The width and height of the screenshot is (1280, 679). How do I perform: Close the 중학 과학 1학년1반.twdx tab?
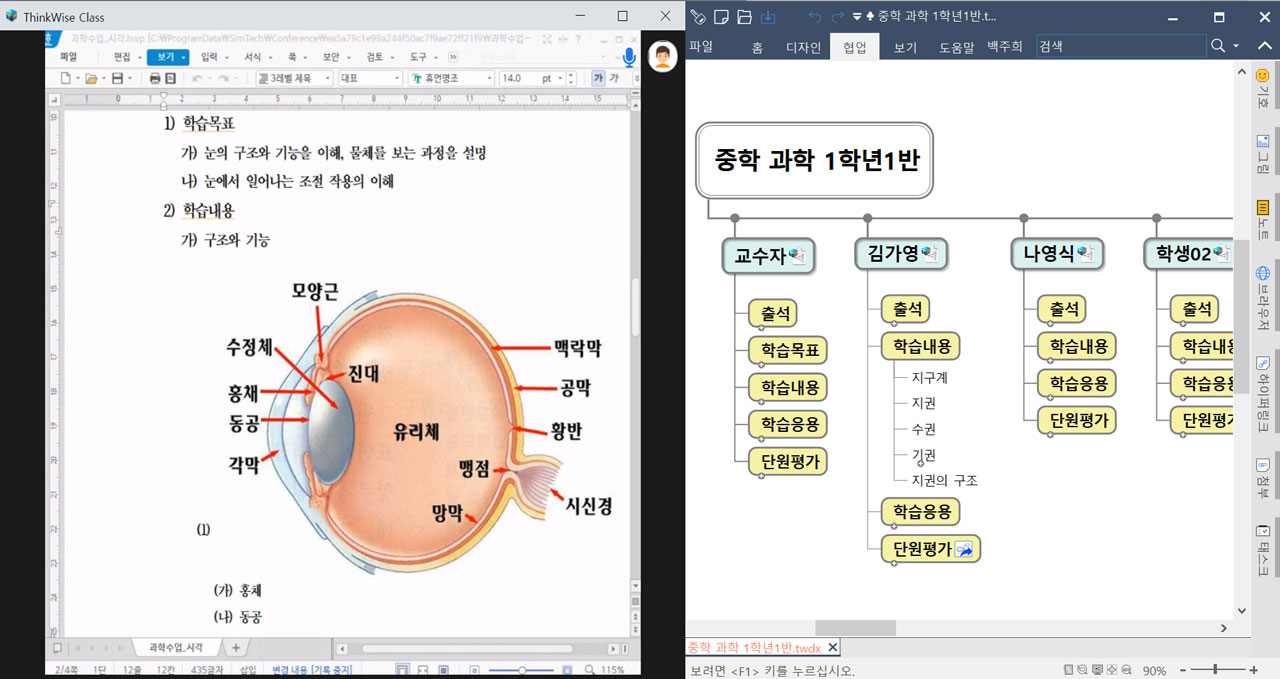click(x=832, y=647)
